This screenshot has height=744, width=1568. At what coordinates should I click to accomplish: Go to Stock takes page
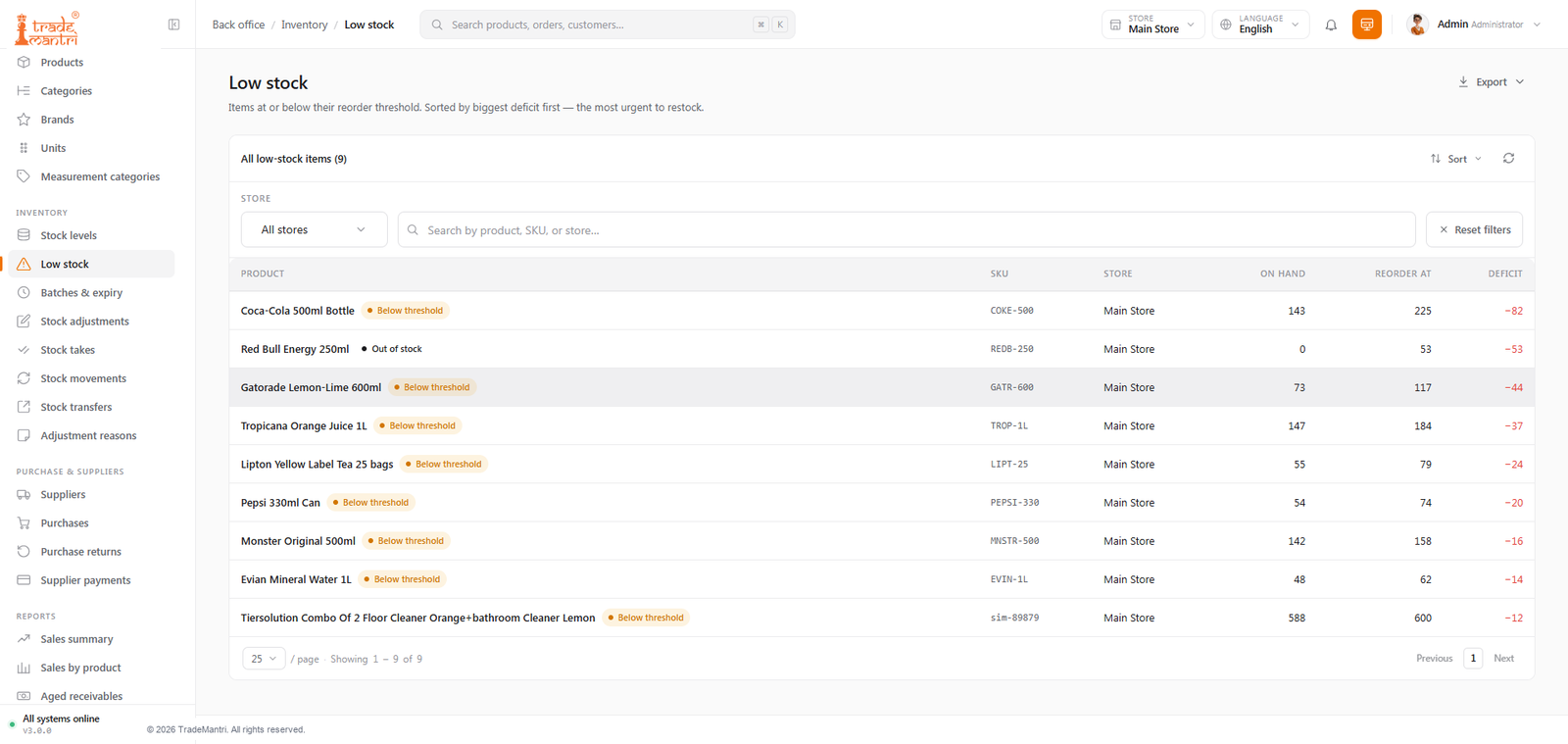tap(68, 350)
